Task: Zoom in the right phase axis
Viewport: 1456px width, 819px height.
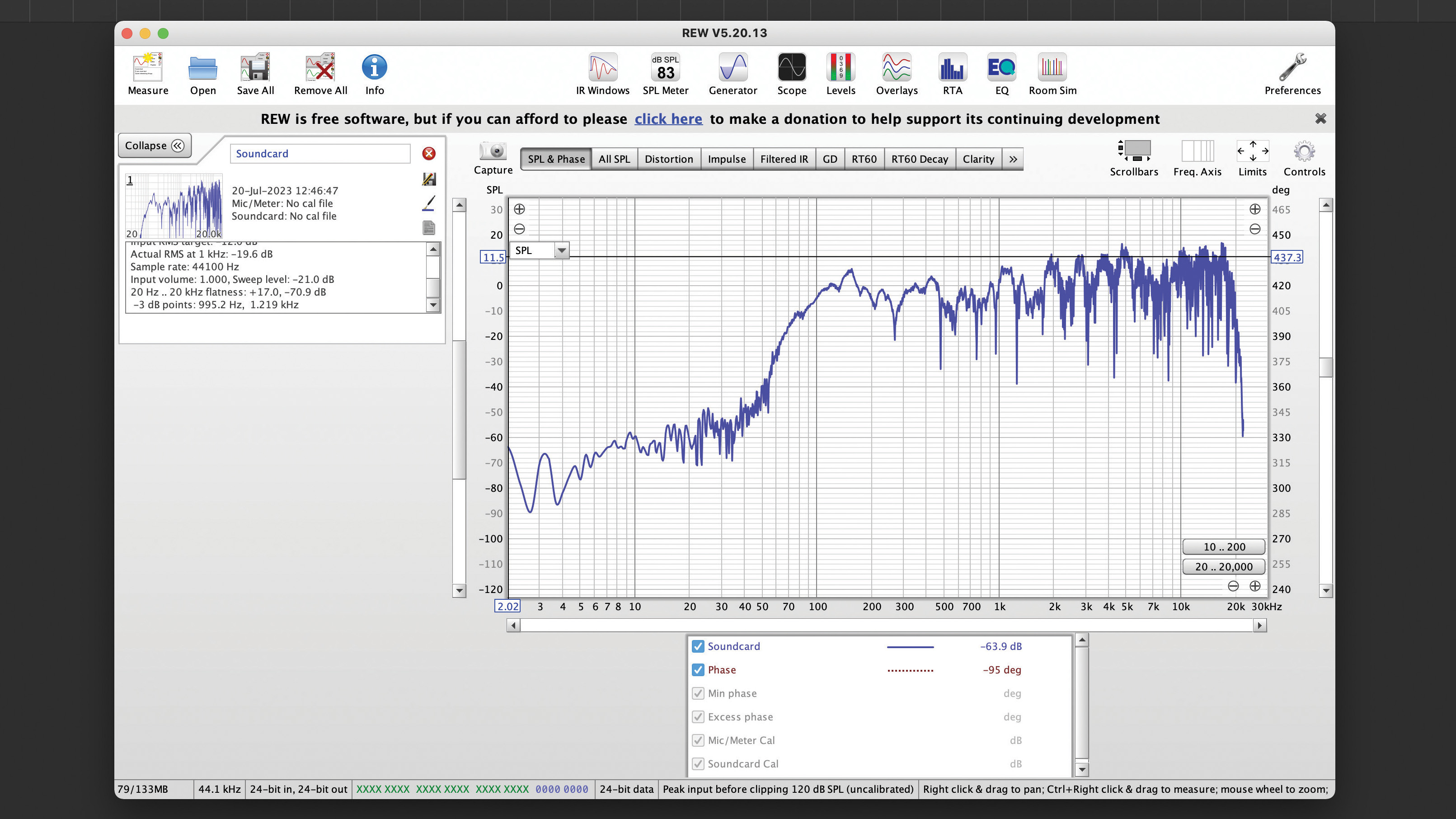Action: 1255,209
